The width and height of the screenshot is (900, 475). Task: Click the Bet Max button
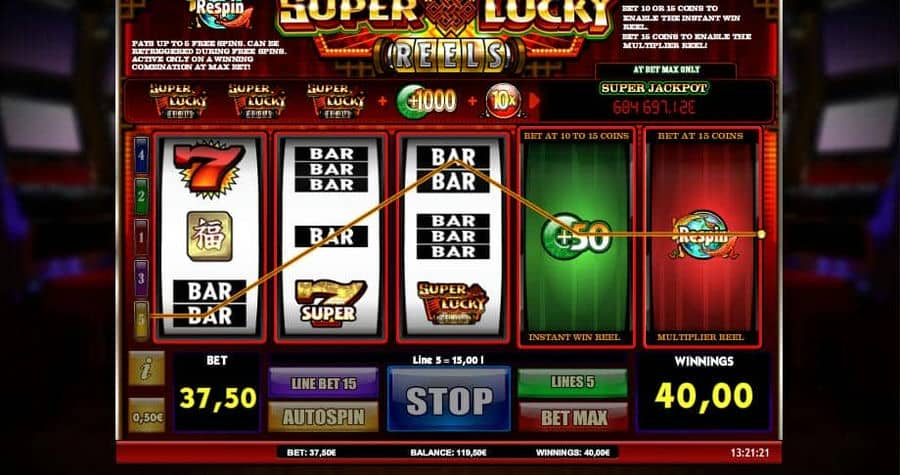[x=572, y=417]
